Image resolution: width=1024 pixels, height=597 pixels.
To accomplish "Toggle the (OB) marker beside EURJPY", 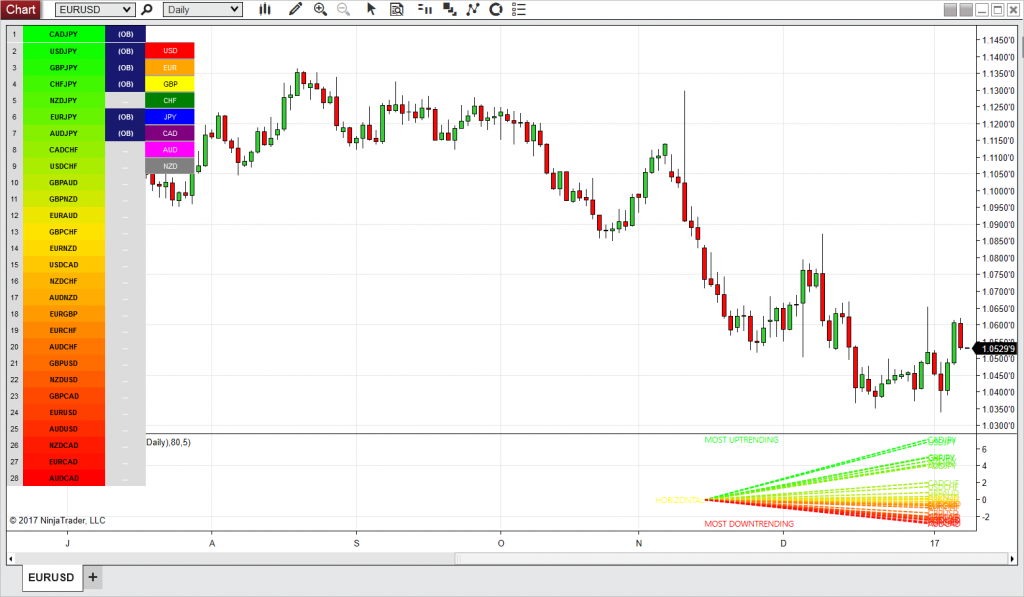I will (x=125, y=116).
